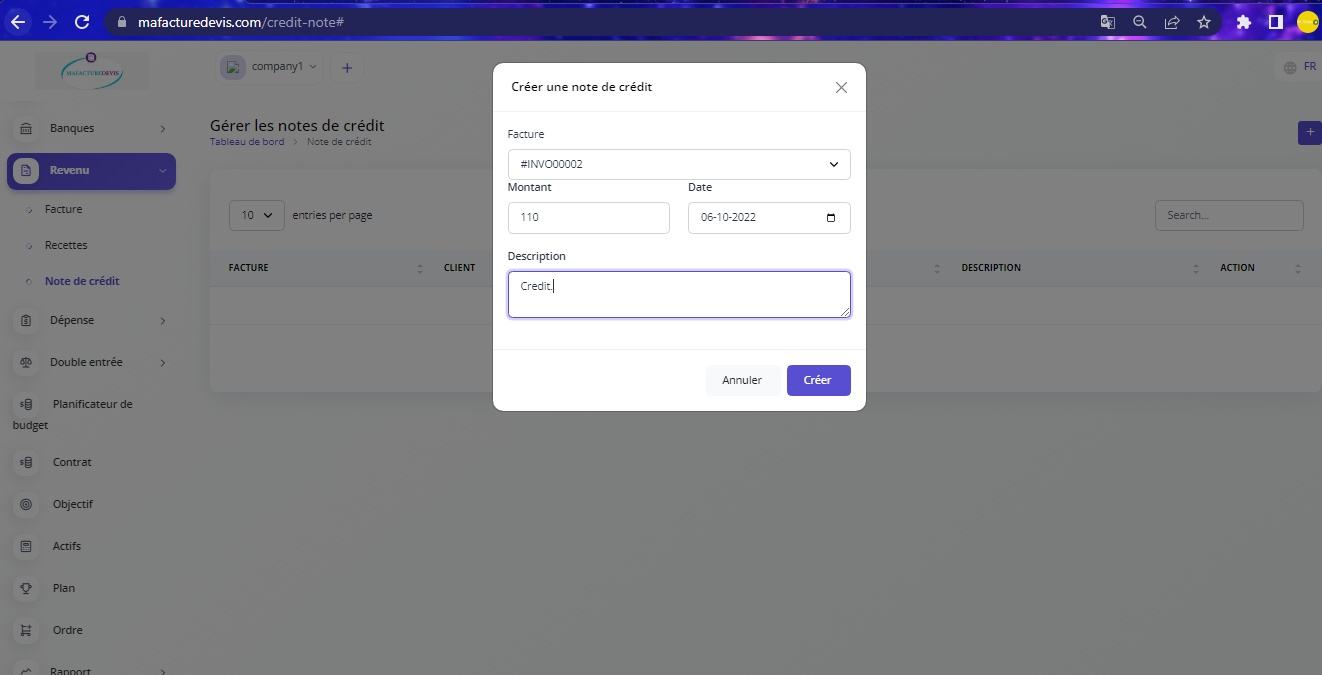Image resolution: width=1322 pixels, height=675 pixels.
Task: Click the plus icon beside company1
Action: [x=347, y=68]
